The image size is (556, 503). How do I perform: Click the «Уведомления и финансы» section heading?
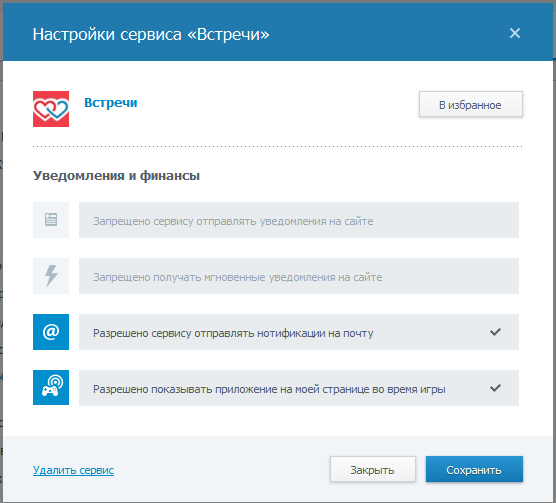point(116,175)
